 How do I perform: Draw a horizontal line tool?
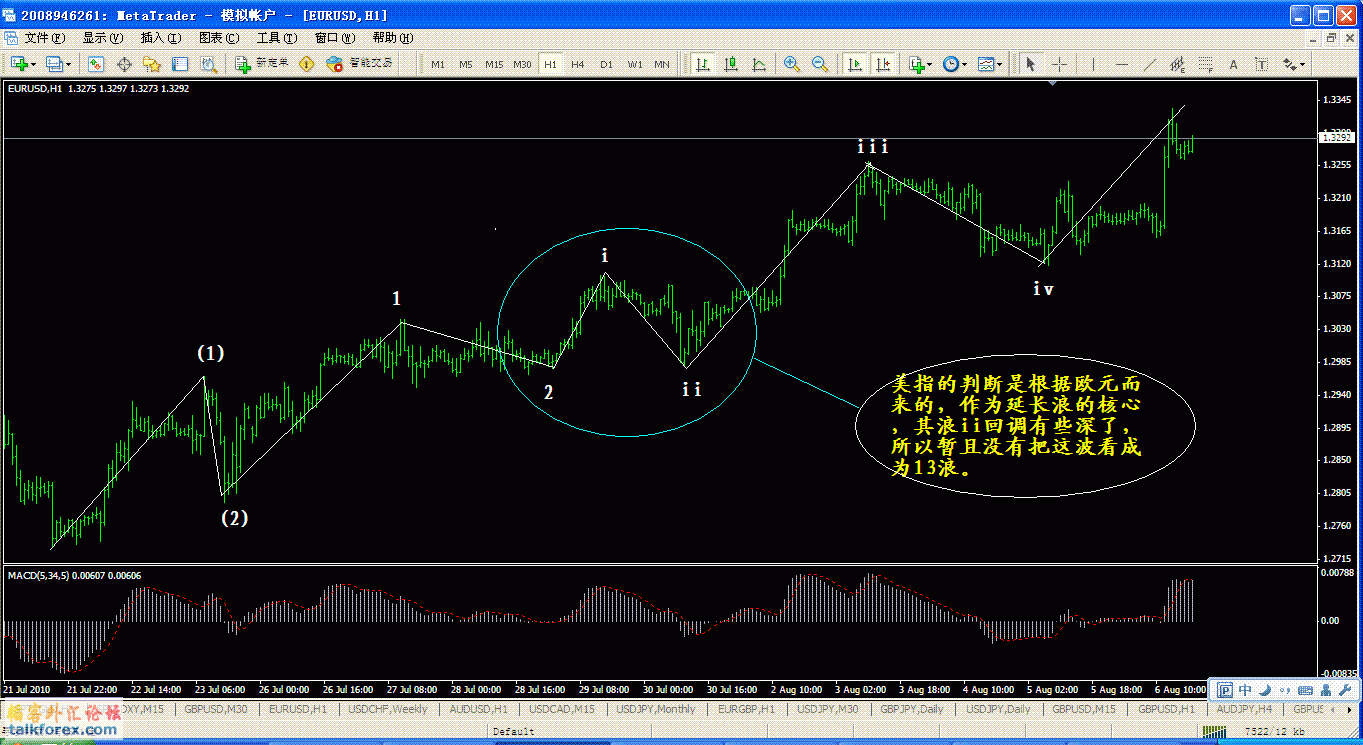pos(1121,64)
